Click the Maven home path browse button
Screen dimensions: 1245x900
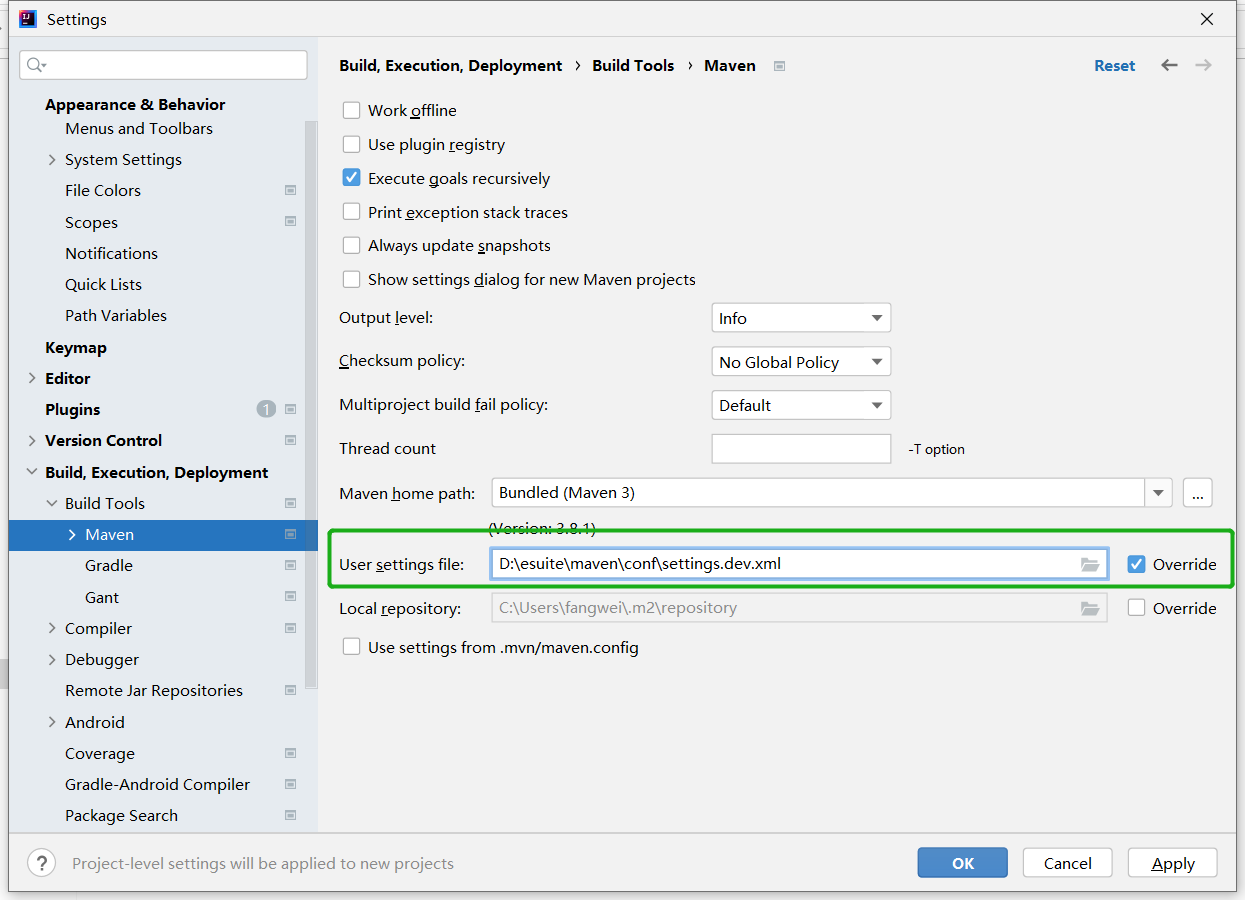tap(1198, 492)
